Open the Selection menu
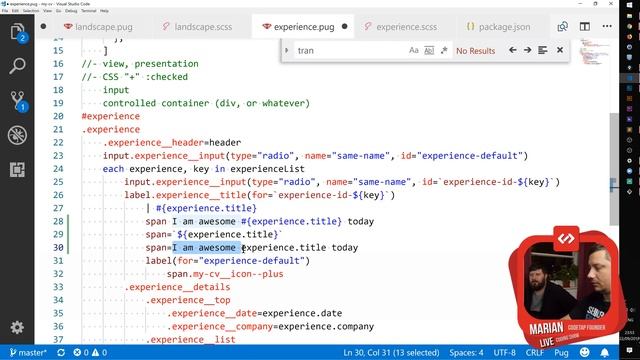640x360 pixels. coord(31,11)
